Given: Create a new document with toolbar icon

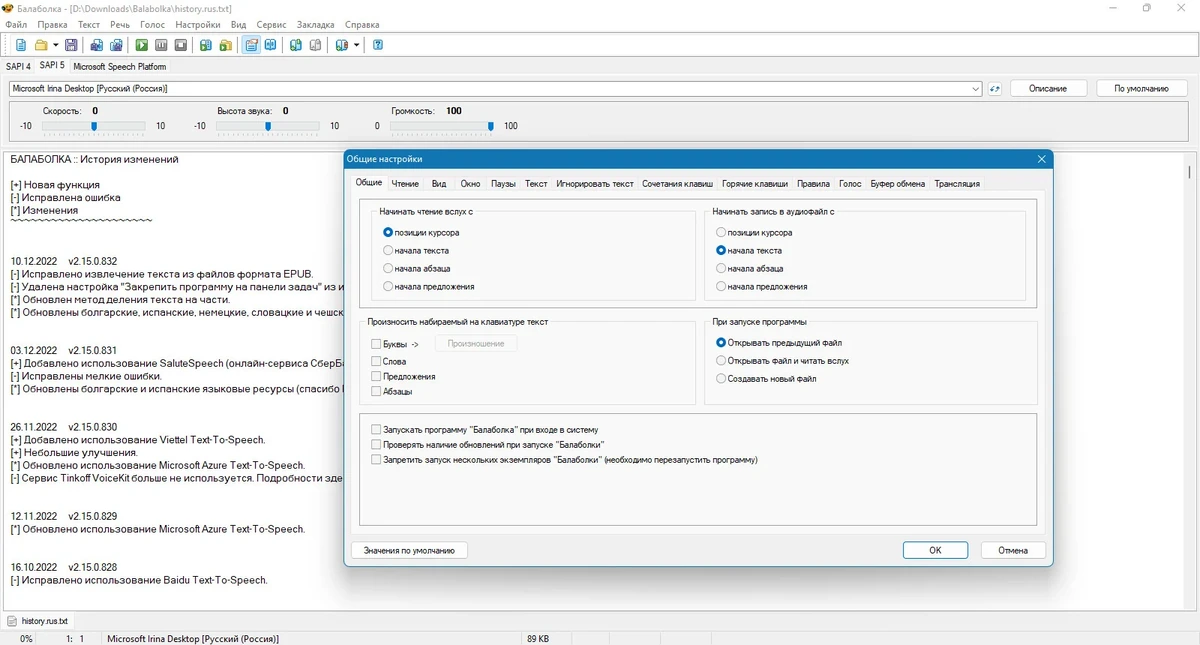Looking at the screenshot, I should 21,45.
